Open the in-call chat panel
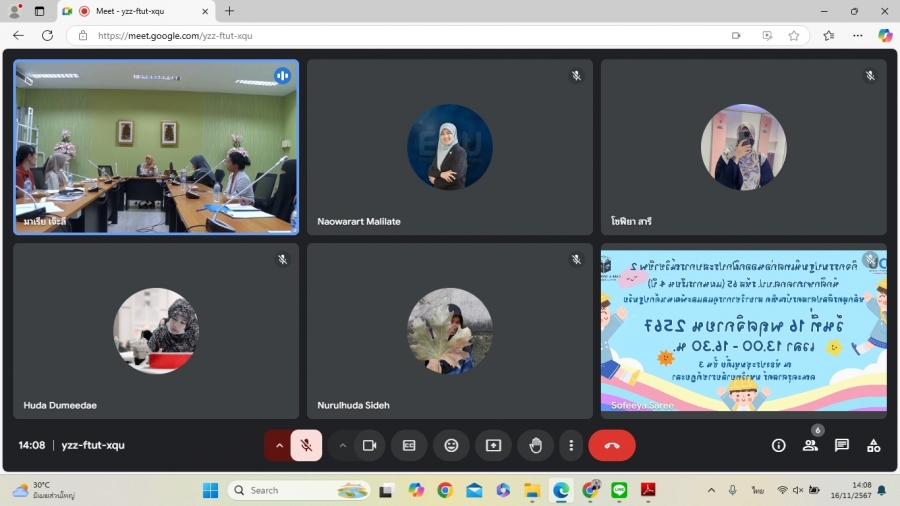Screen dimensions: 900x506 842,445
